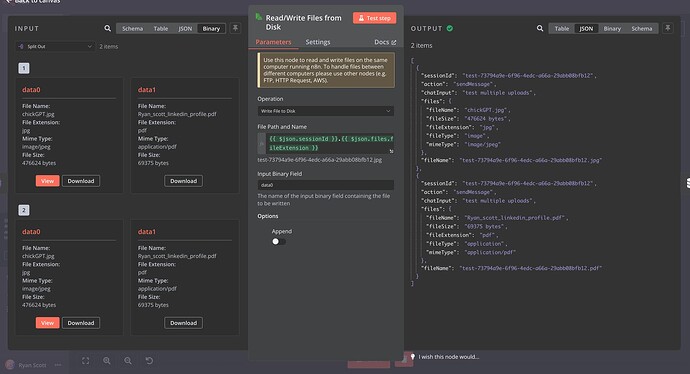Switch to the Settings tab
This screenshot has width=690, height=374.
coord(318,42)
